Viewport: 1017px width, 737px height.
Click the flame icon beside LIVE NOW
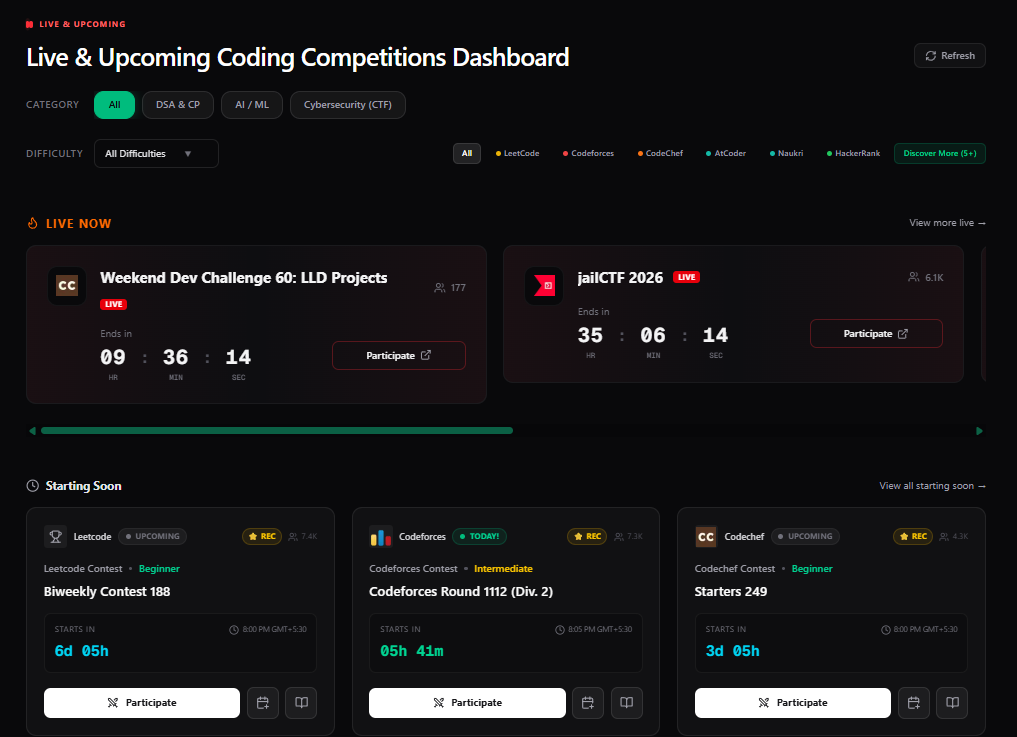click(32, 223)
